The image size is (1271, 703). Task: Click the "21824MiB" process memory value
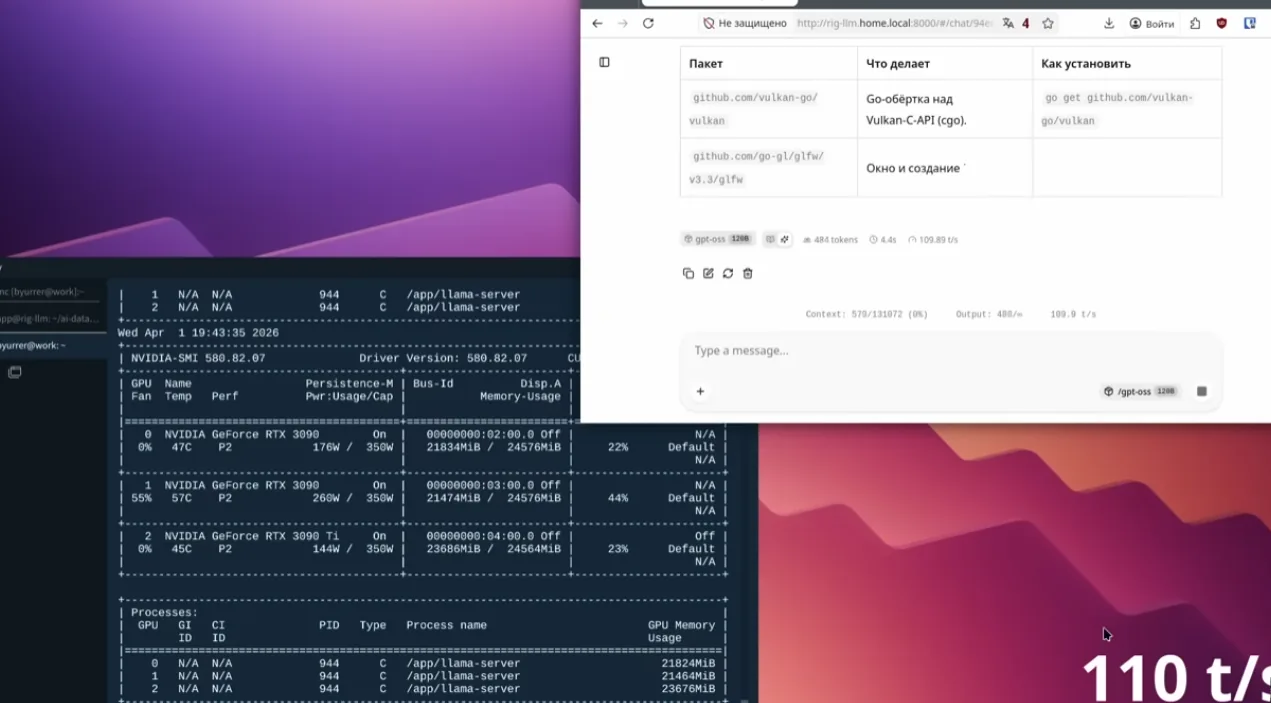(x=688, y=663)
